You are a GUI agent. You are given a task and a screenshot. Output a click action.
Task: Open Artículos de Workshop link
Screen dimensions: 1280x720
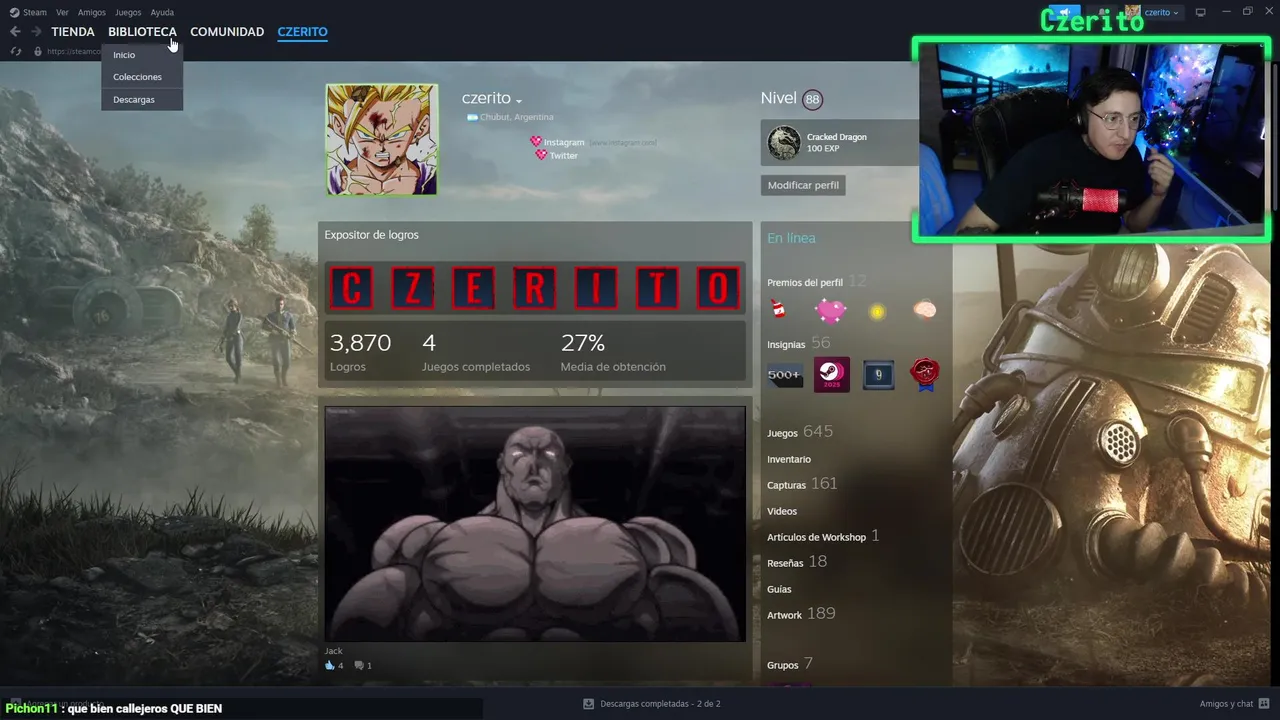click(x=823, y=536)
